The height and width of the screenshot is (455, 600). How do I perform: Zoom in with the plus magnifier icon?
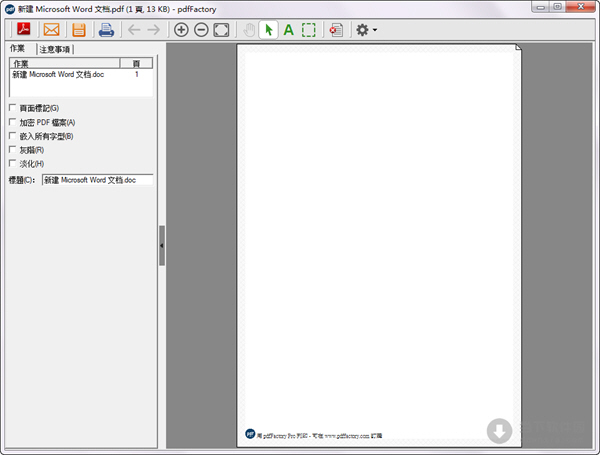(181, 30)
